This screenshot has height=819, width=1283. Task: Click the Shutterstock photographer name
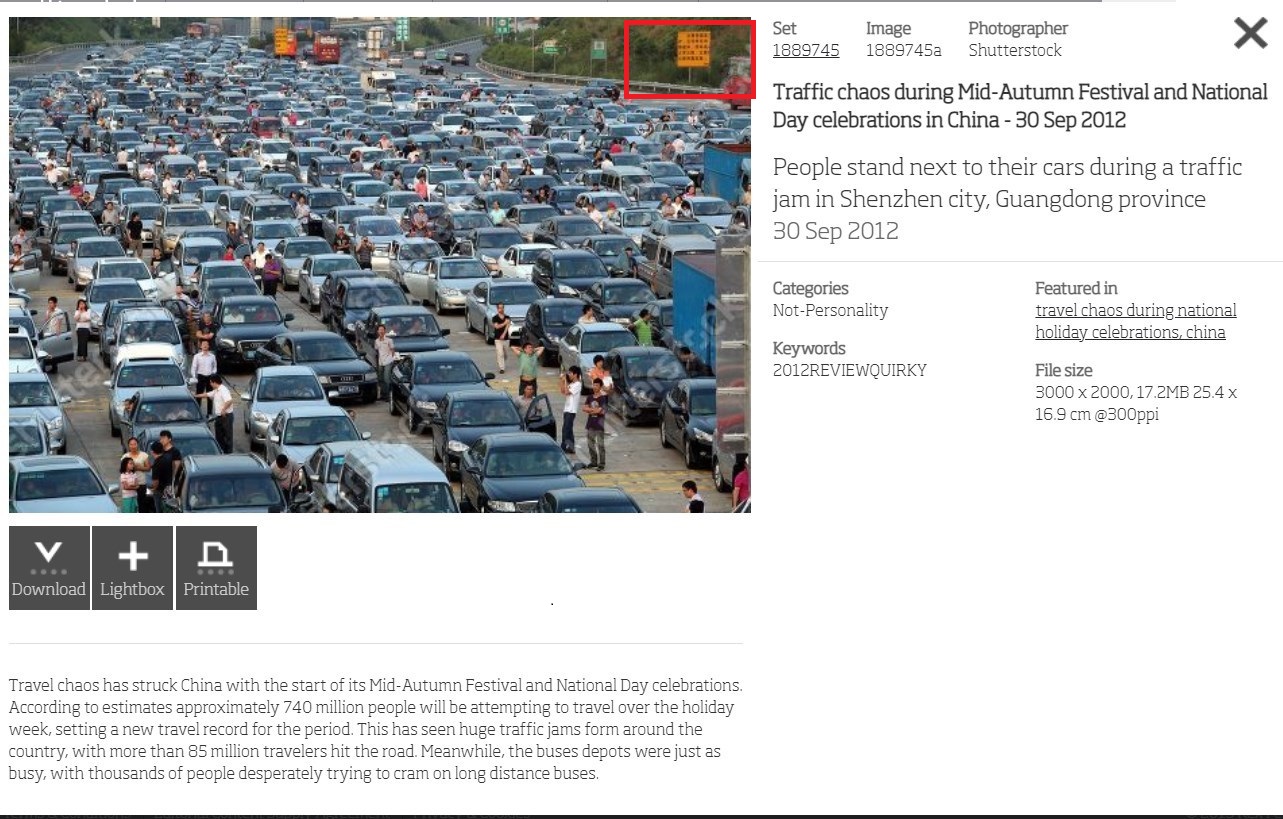tap(1015, 50)
